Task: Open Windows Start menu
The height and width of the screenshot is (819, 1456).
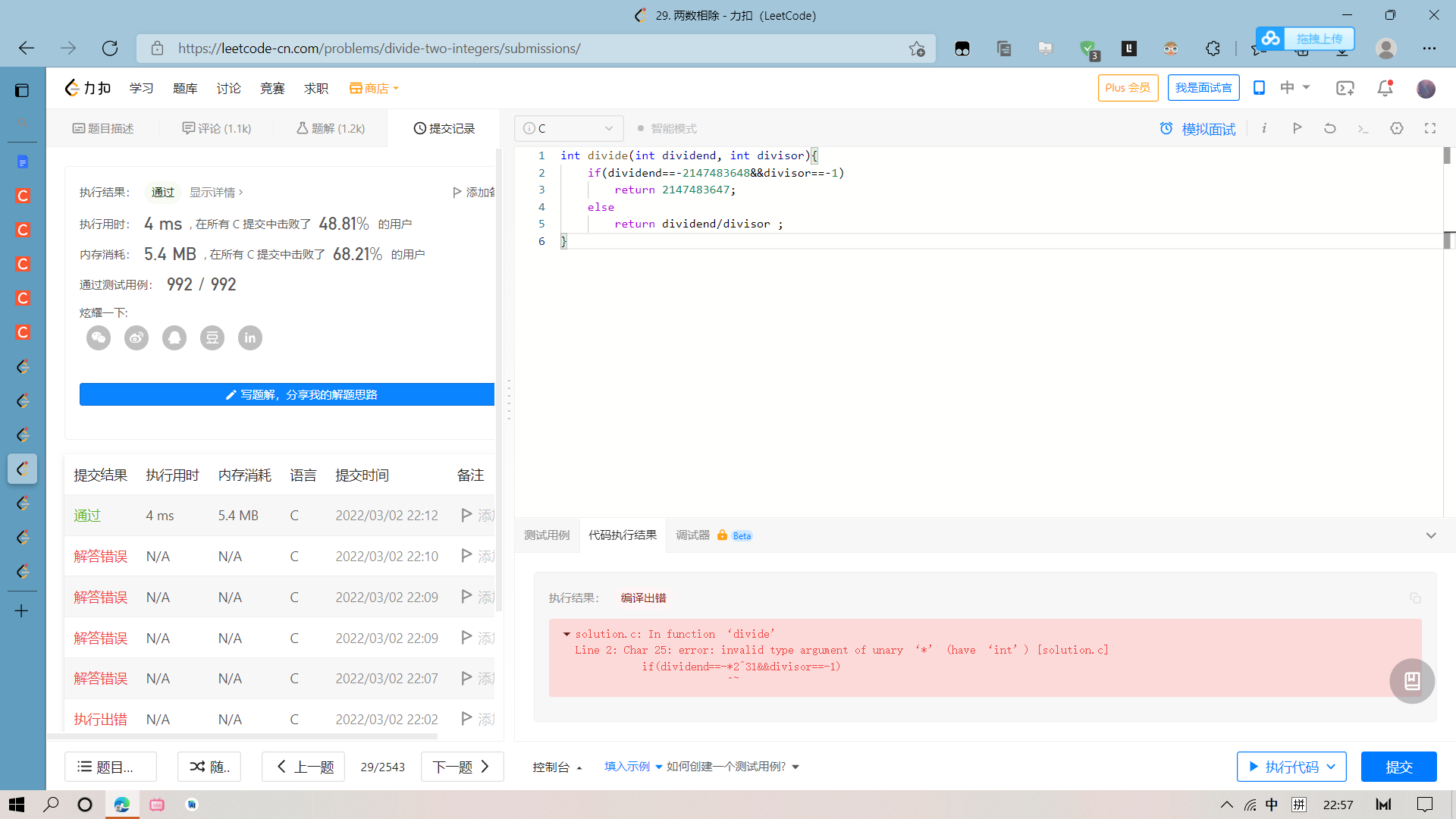Action: 17,805
